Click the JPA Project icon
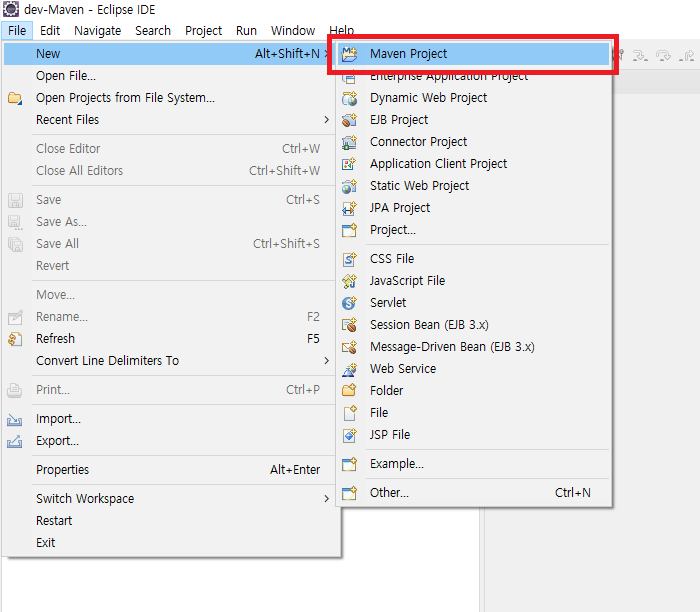Screen dimensions: 700x612 [349, 208]
